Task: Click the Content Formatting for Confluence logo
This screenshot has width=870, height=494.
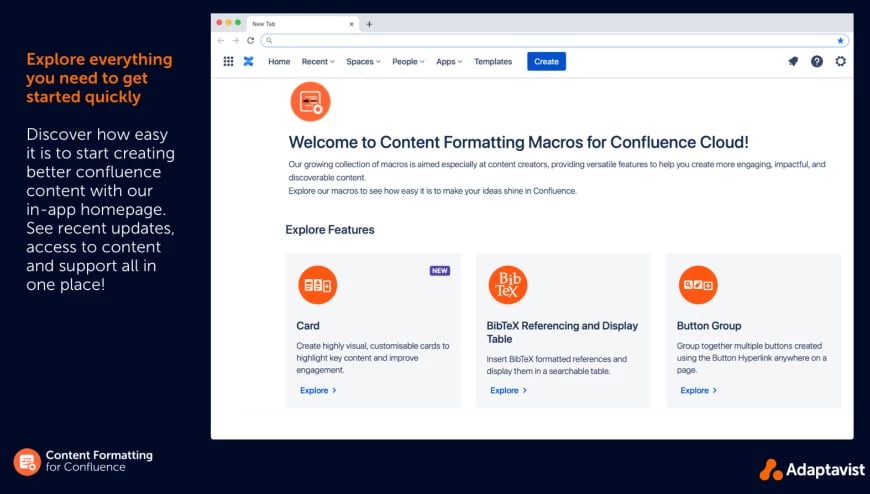Action: [83, 462]
